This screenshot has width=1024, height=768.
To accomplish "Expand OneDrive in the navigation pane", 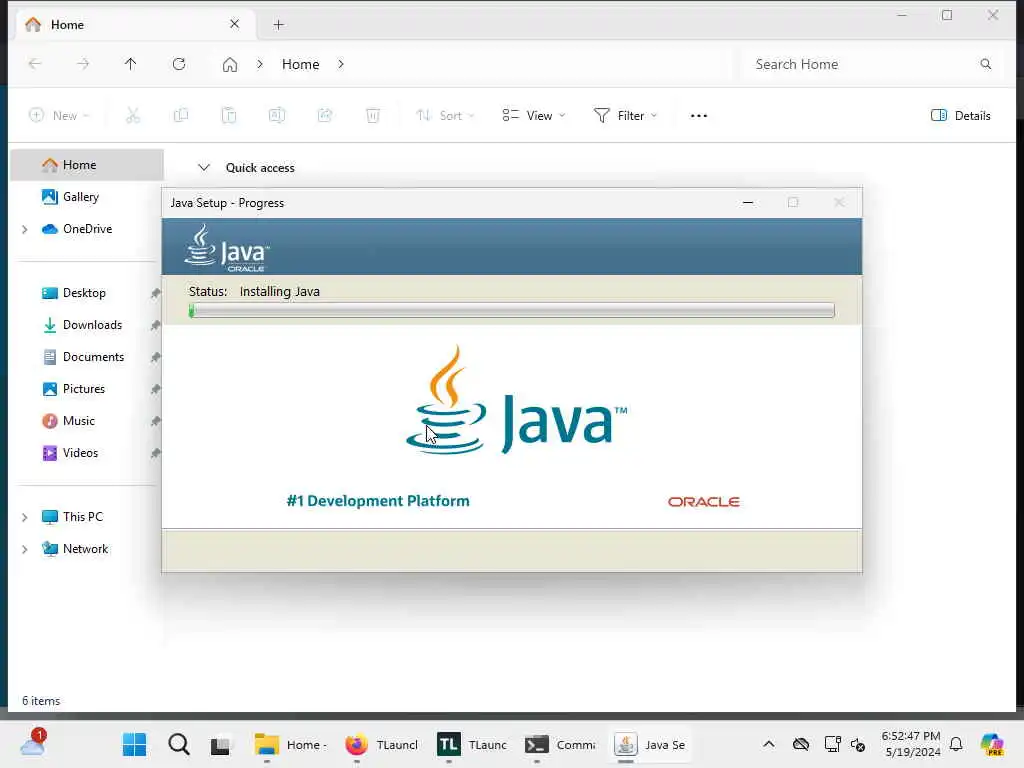I will pyautogui.click(x=25, y=229).
